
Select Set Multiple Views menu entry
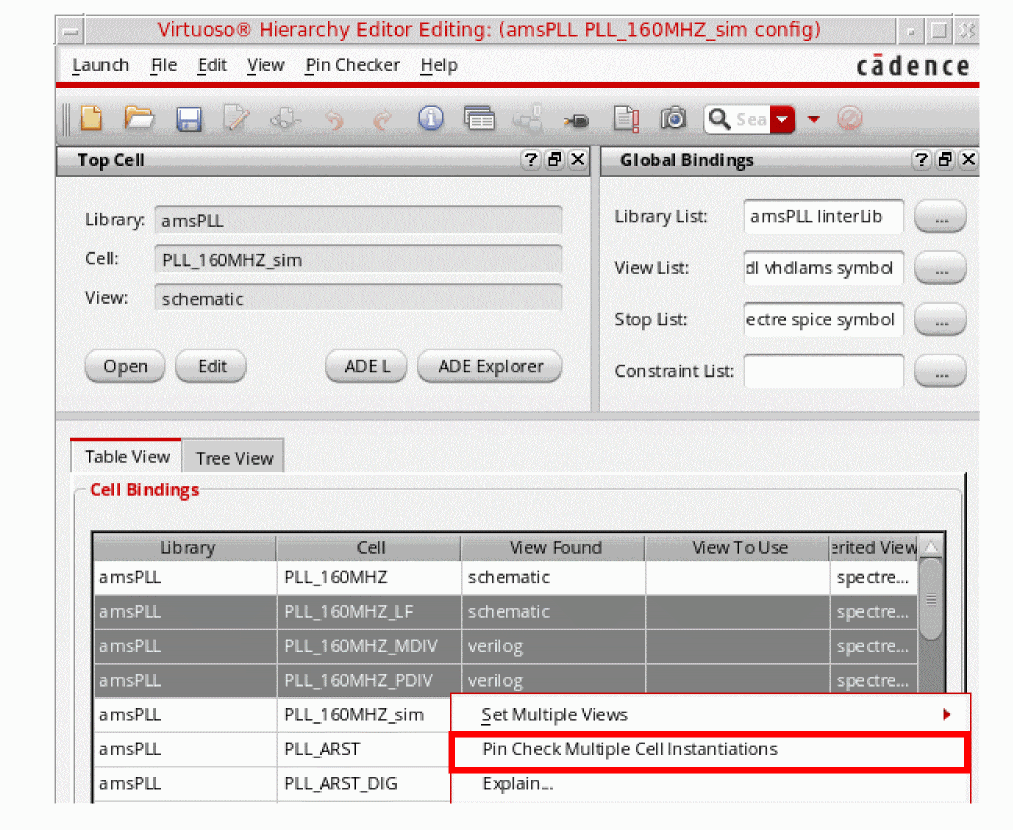click(x=710, y=714)
